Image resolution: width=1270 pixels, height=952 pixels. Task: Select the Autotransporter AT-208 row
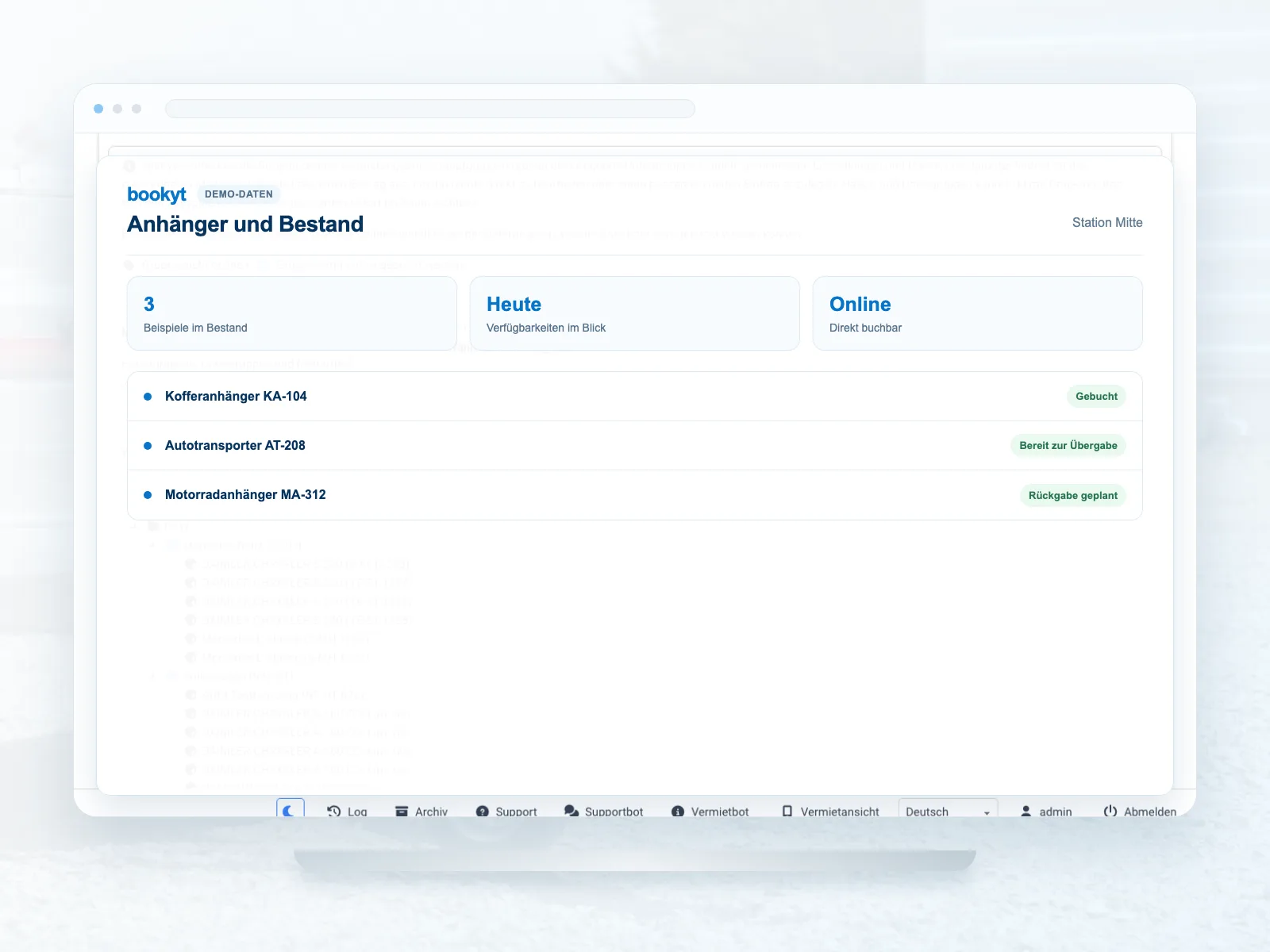click(x=635, y=446)
